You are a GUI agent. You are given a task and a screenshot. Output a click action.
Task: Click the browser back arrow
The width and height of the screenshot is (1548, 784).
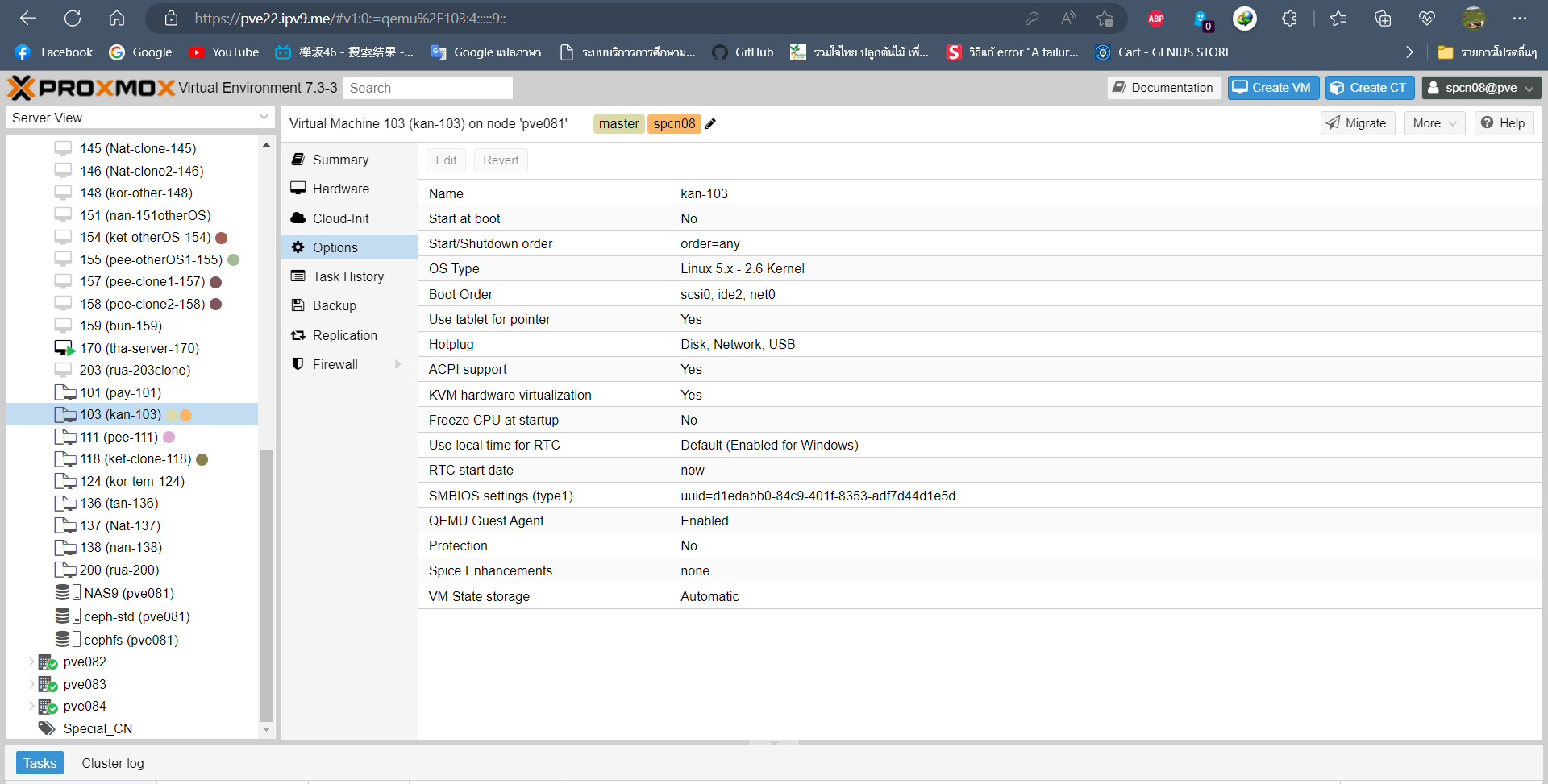coord(28,18)
